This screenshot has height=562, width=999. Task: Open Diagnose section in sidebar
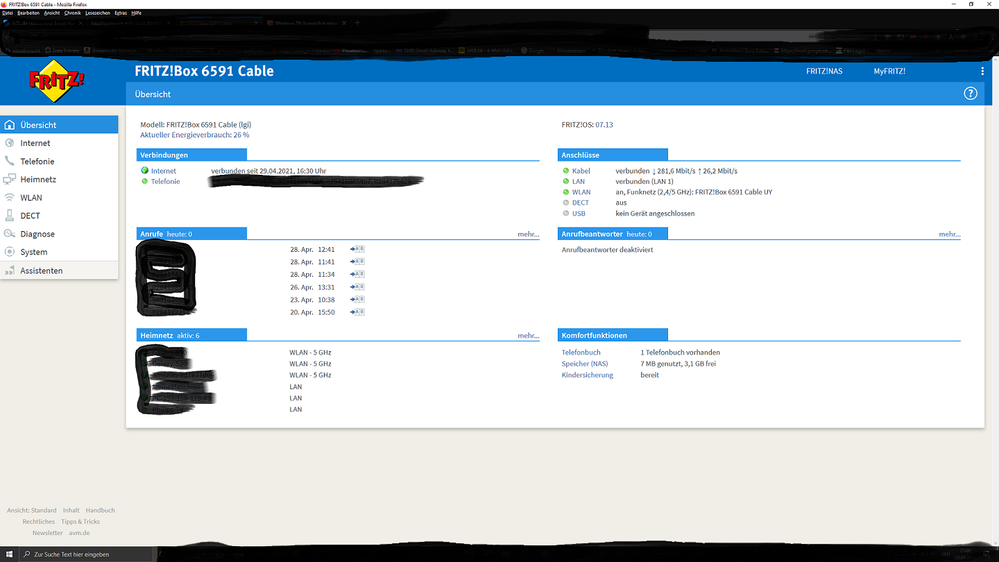[x=59, y=234]
